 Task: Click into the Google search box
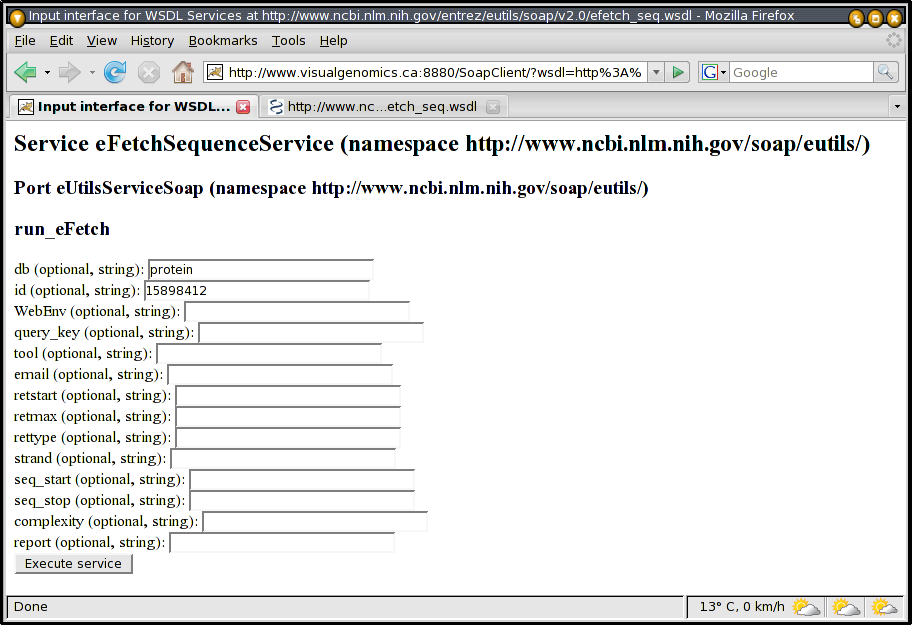pyautogui.click(x=800, y=72)
